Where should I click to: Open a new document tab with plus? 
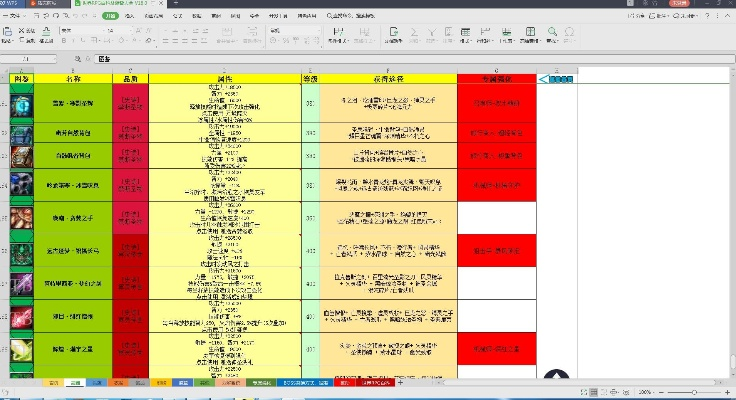176,3
